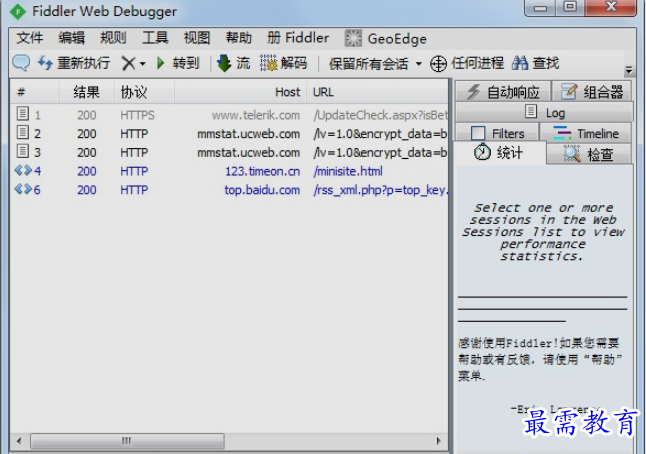Switch to the 自动响应 tab
Screen dimensions: 646x454
(x=503, y=91)
